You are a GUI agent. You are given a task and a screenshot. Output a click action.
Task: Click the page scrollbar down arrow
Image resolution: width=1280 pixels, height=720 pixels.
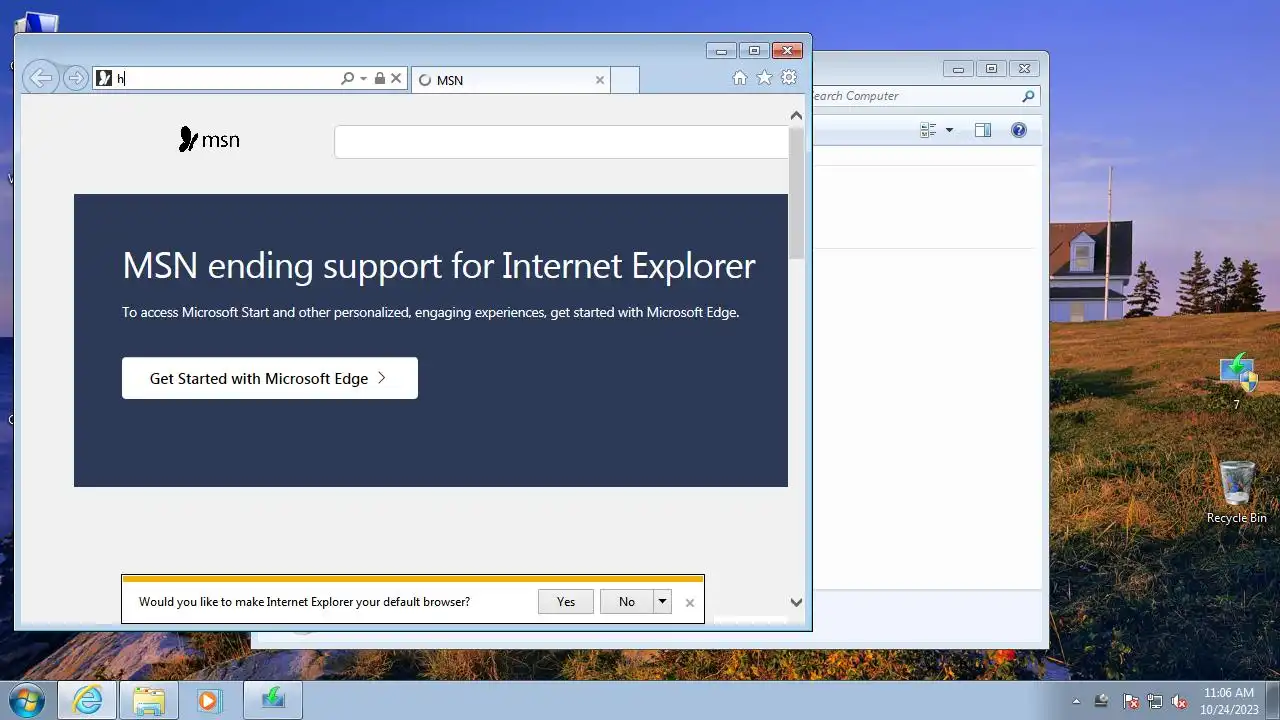tap(796, 602)
